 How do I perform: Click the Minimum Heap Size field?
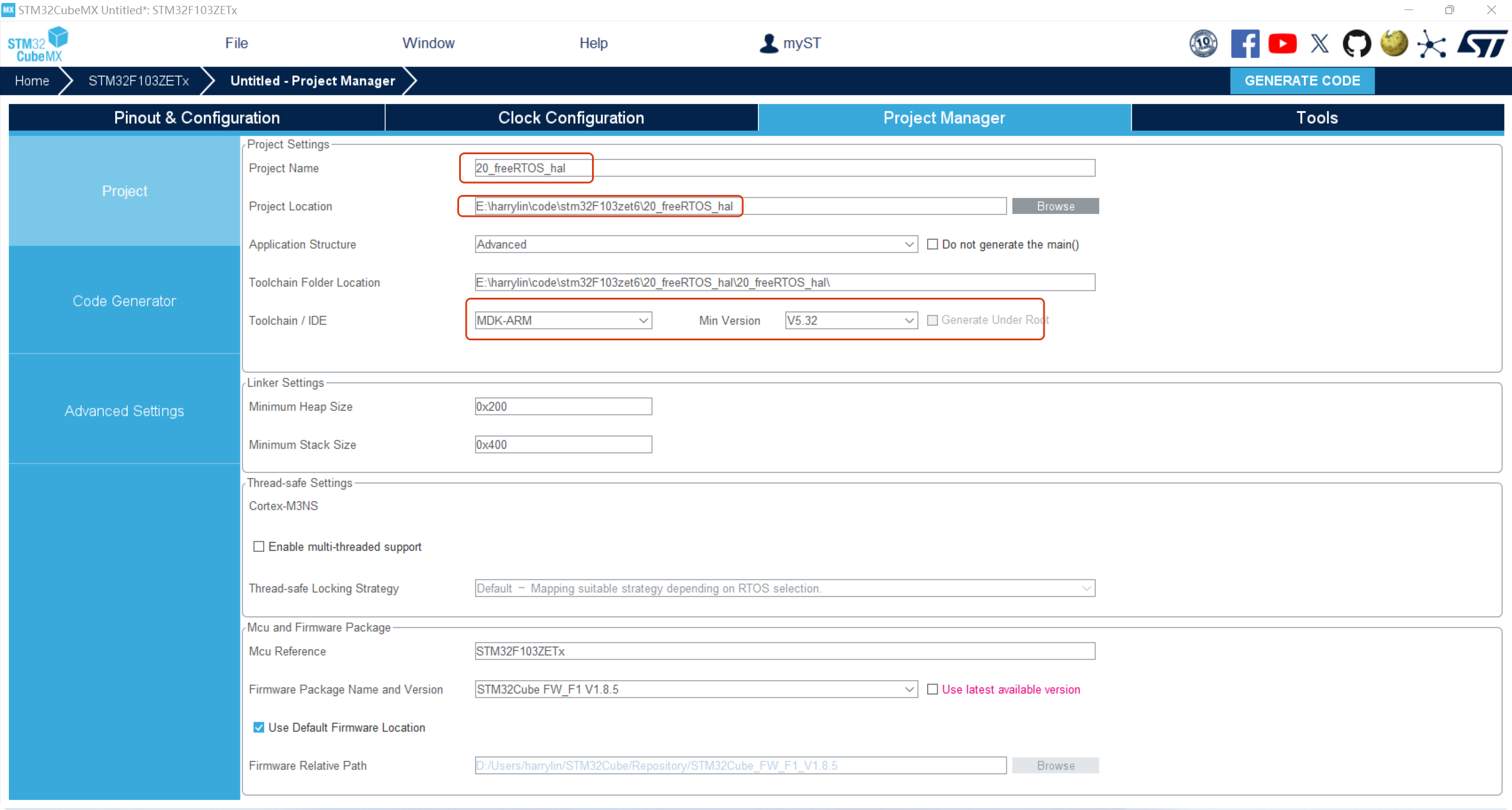563,406
